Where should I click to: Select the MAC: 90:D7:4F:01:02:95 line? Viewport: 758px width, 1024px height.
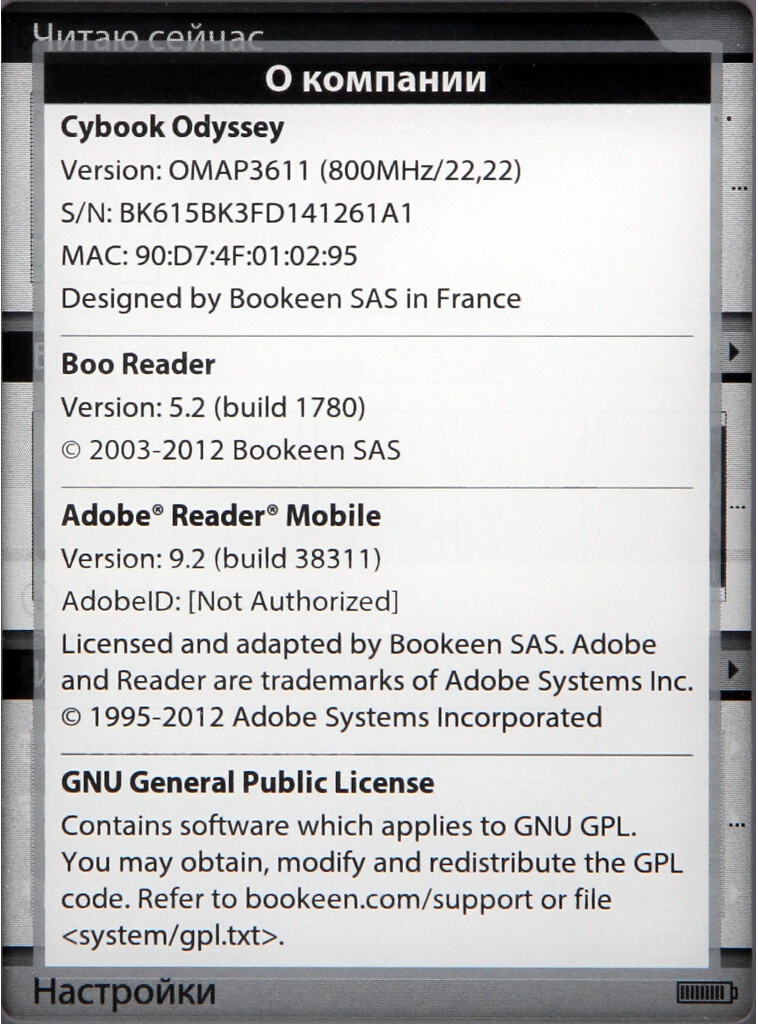[x=209, y=256]
